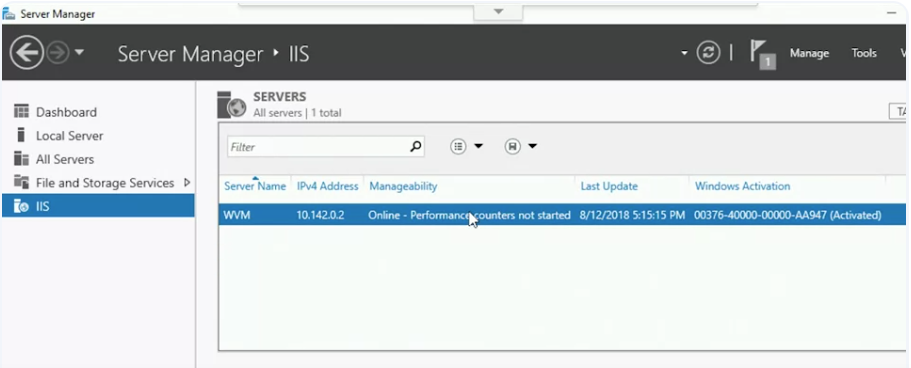
Task: Open dropdown arrow beside list options icon
Action: pos(478,147)
